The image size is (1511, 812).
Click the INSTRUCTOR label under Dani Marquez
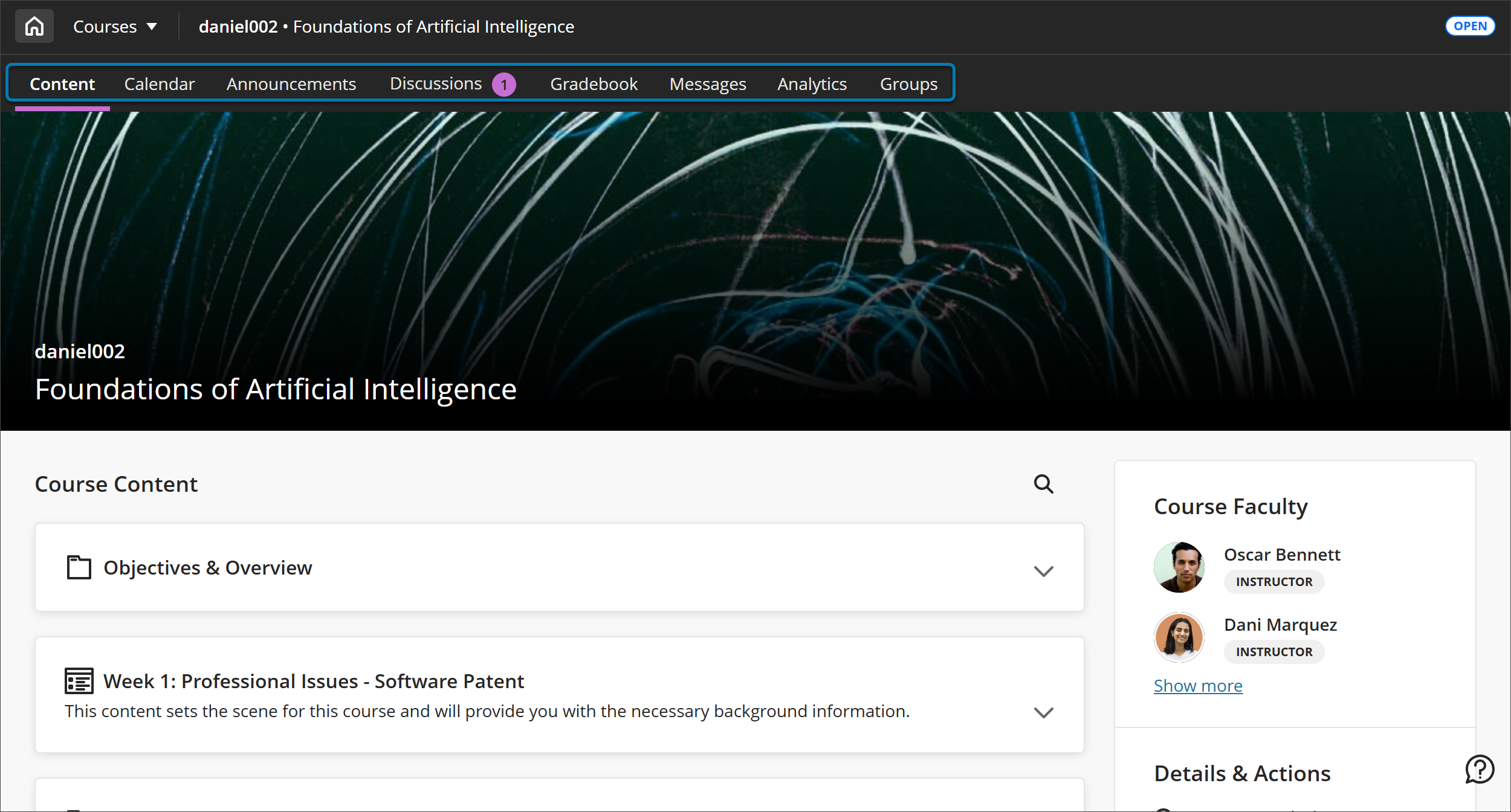[1273, 651]
